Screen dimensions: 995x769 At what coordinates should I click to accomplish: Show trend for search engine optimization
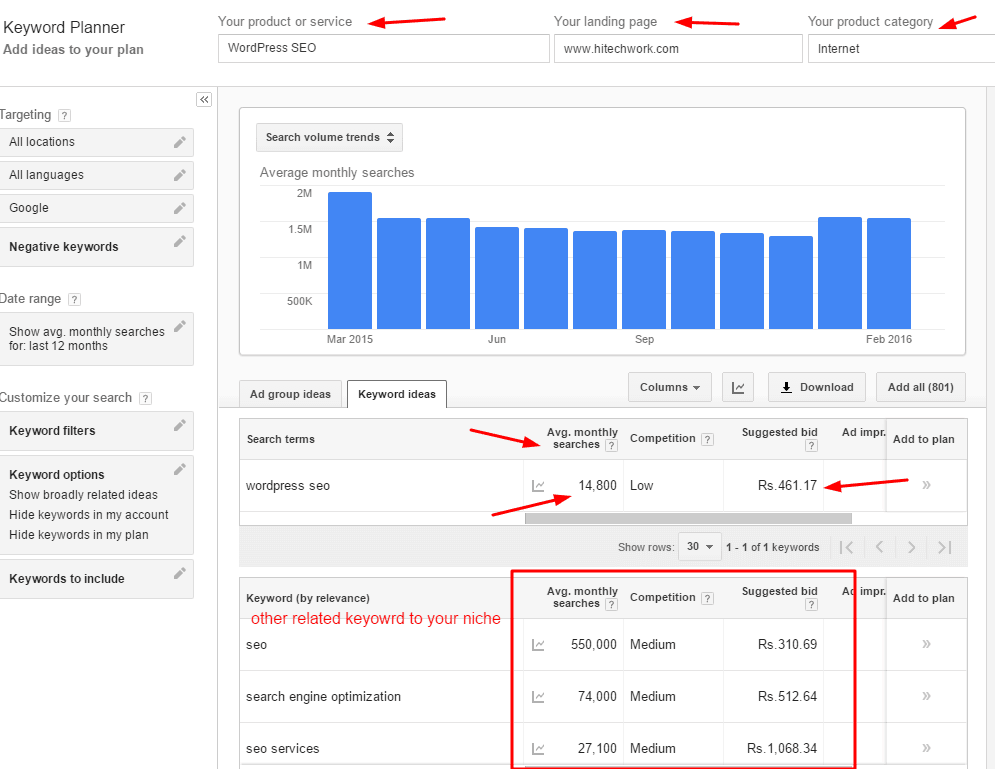(x=538, y=697)
